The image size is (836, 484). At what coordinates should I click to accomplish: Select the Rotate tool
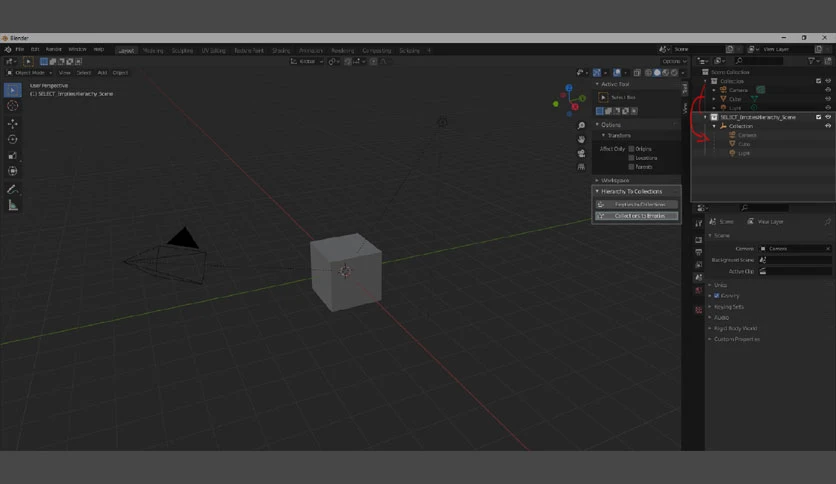[13, 139]
